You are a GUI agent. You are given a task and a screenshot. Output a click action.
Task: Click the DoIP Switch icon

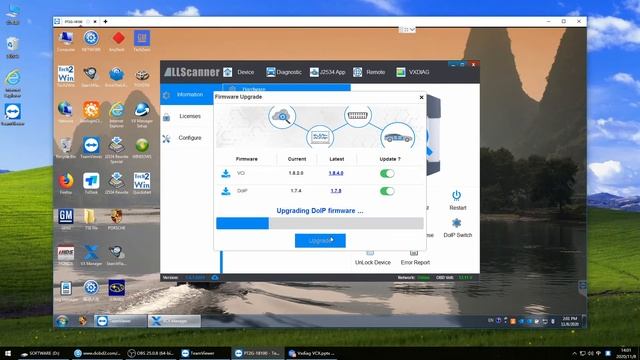pos(457,223)
